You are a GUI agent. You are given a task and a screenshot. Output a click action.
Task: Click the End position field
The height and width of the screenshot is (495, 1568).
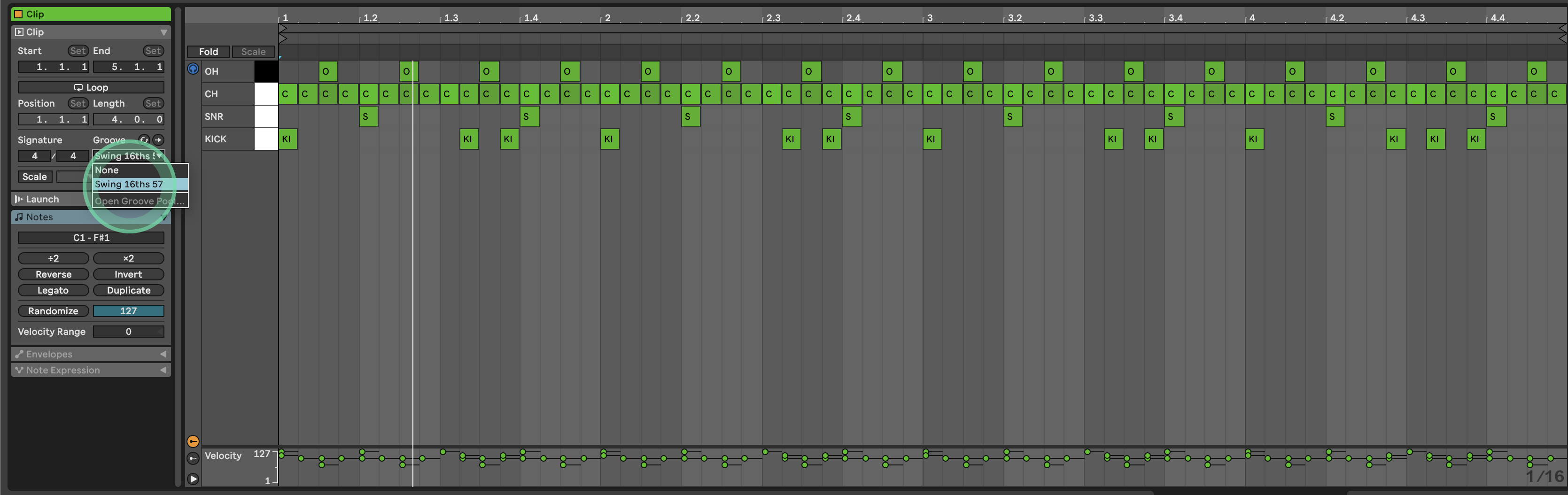tap(128, 67)
